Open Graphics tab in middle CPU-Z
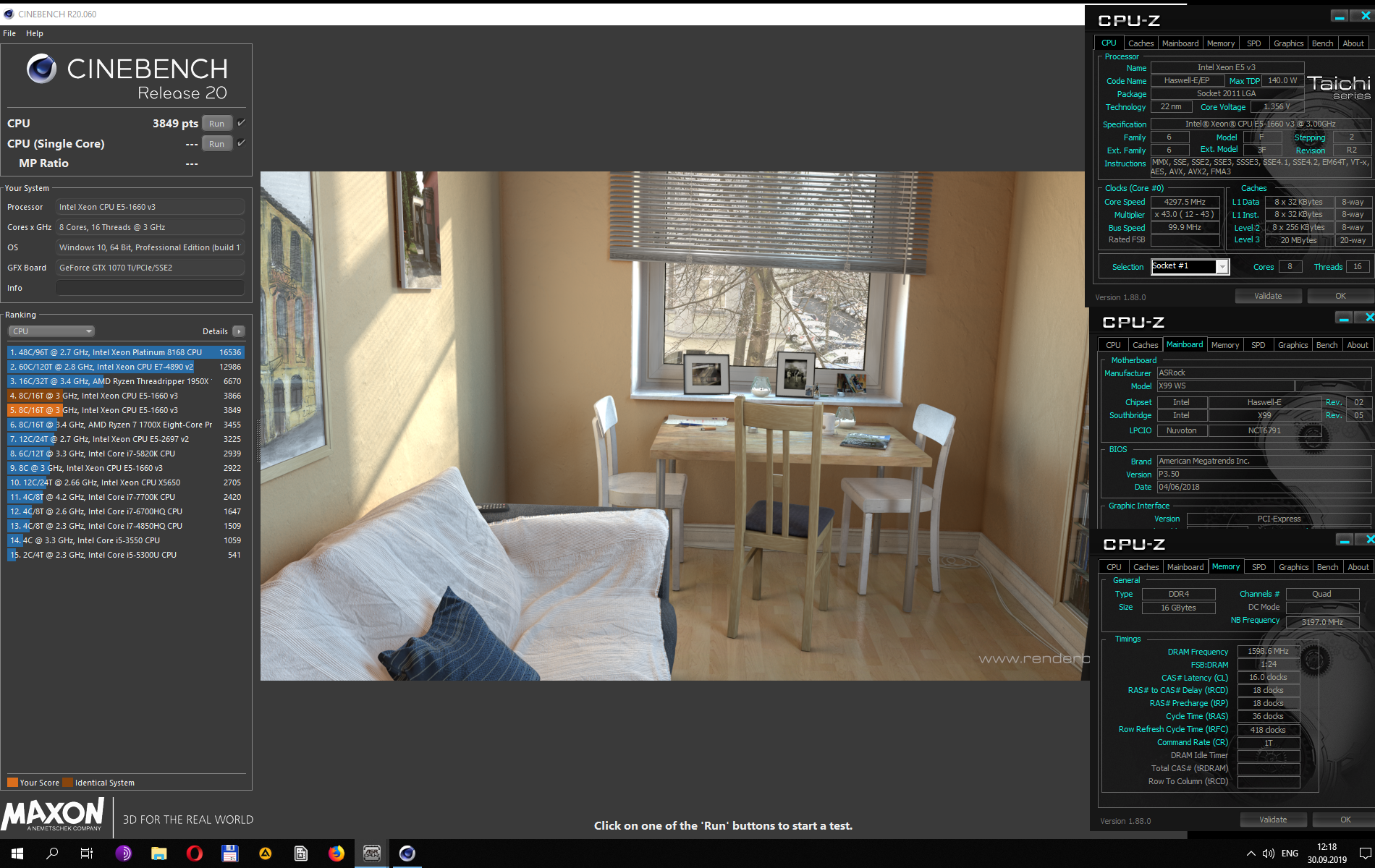The height and width of the screenshot is (868, 1375). pos(1293,345)
